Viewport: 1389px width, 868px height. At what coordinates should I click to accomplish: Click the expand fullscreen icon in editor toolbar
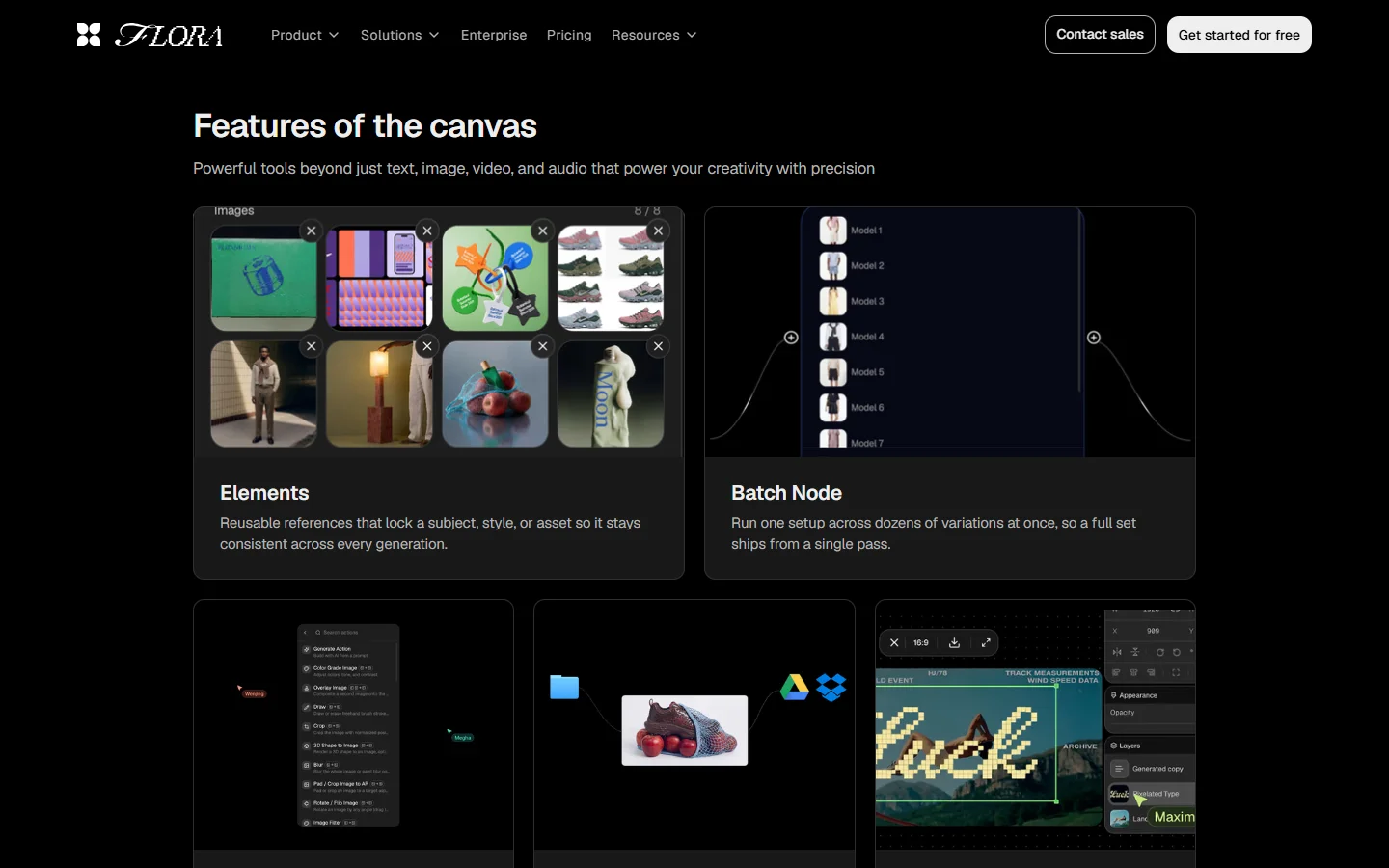[x=986, y=642]
